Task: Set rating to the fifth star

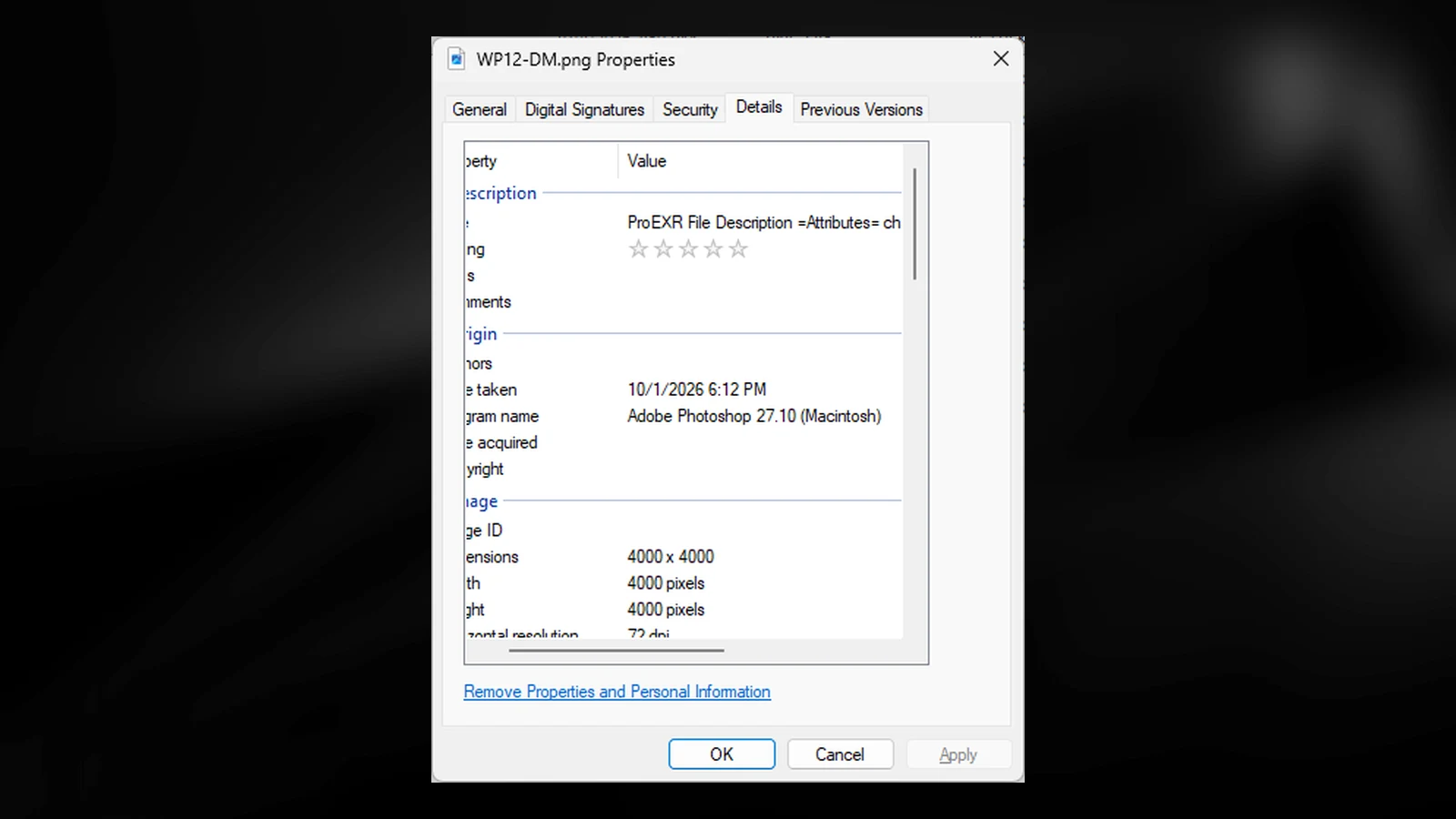Action: coord(738,248)
